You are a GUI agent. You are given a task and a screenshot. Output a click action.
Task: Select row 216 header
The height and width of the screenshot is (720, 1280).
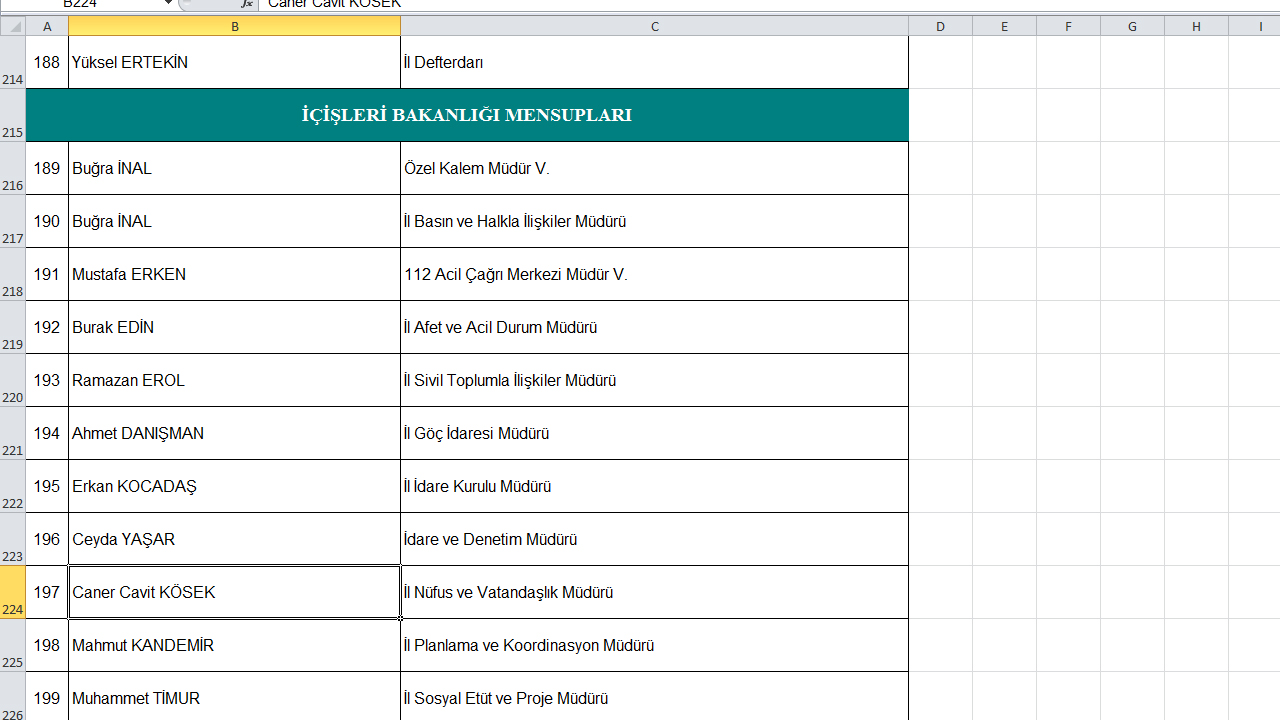coord(12,168)
